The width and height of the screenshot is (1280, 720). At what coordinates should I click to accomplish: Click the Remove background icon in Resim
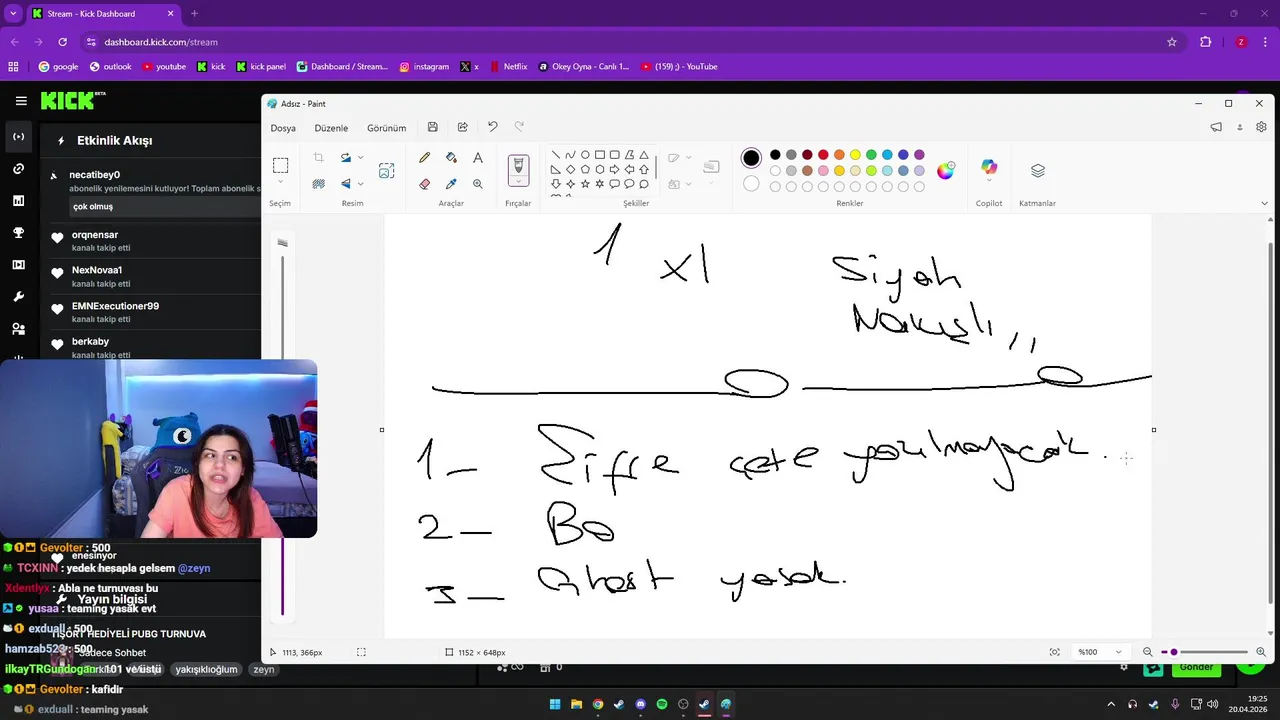[318, 184]
